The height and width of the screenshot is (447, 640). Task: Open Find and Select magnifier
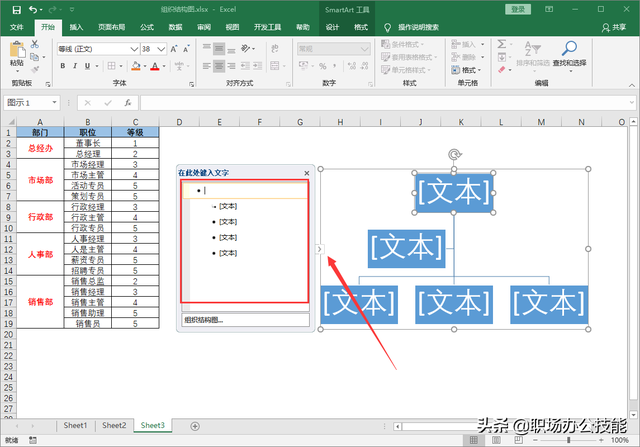[569, 54]
